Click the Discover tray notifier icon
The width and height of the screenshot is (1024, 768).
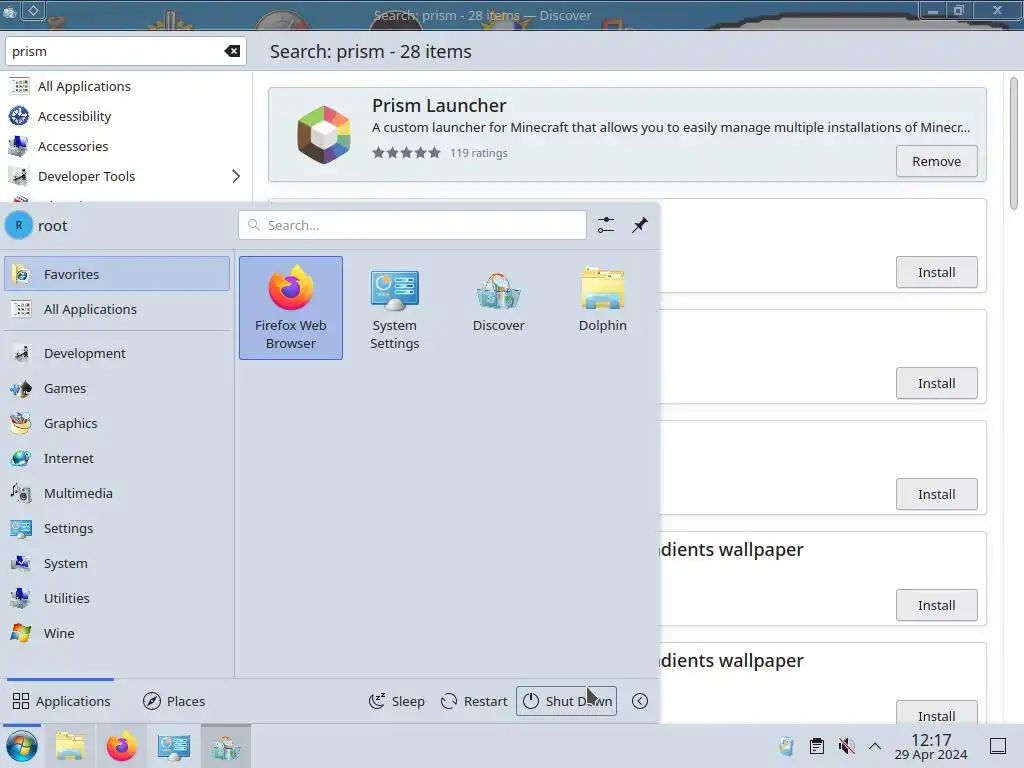pyautogui.click(x=787, y=746)
